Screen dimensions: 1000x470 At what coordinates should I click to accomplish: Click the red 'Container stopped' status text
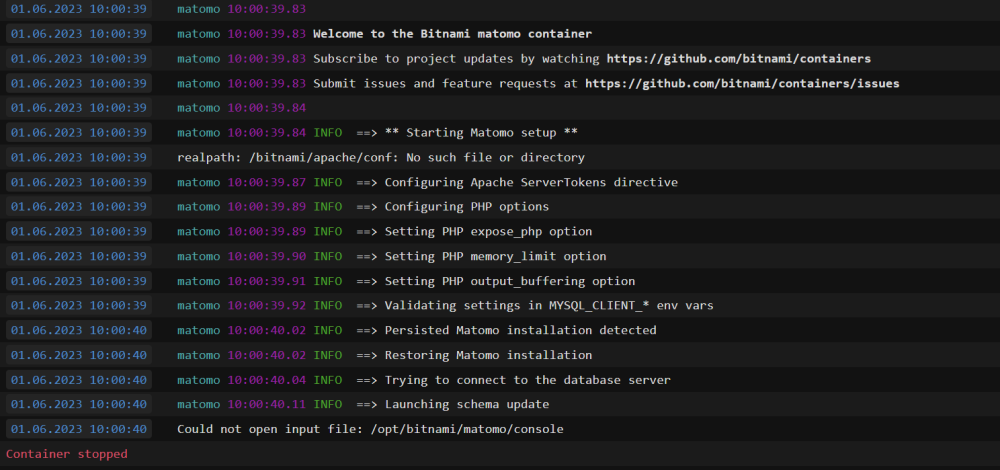[x=67, y=454]
